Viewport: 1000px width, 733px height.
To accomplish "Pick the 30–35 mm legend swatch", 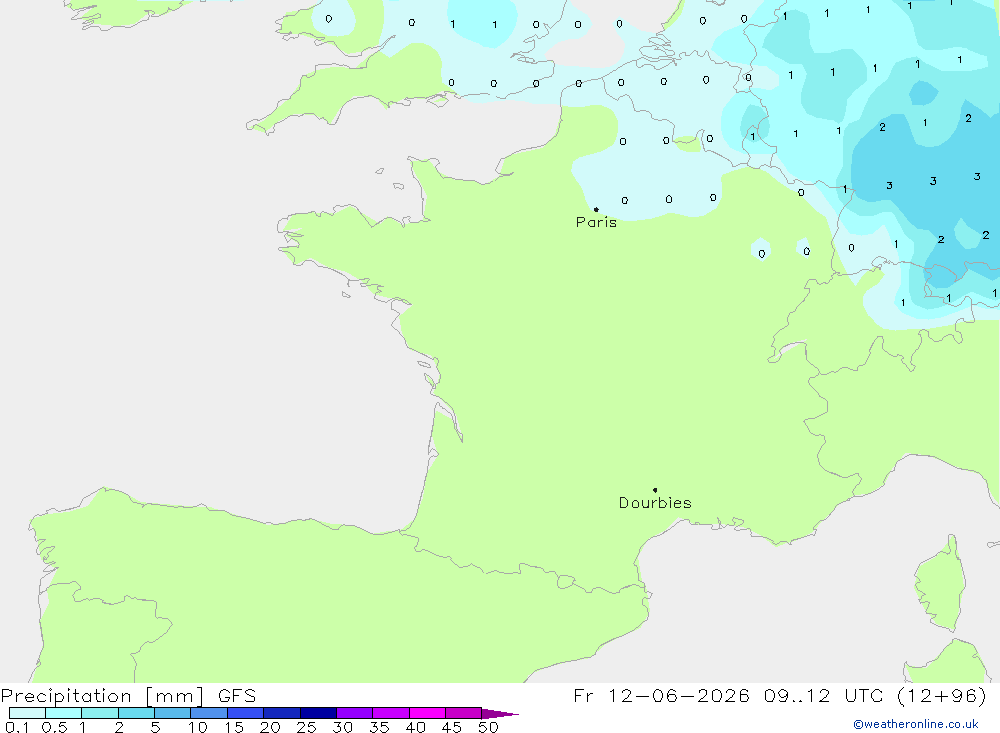I will coord(354,713).
